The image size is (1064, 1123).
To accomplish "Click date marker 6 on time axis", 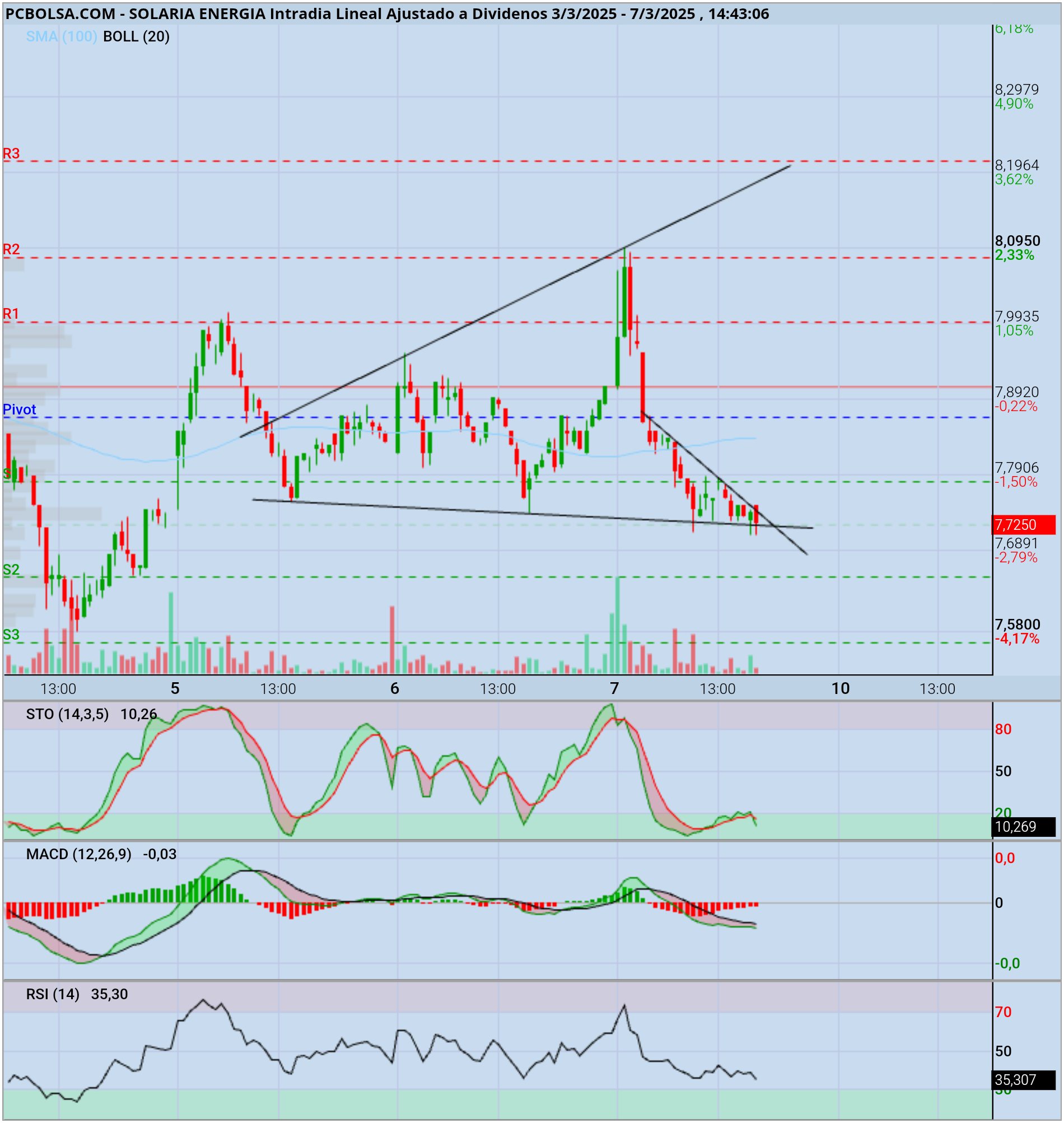I will [395, 688].
